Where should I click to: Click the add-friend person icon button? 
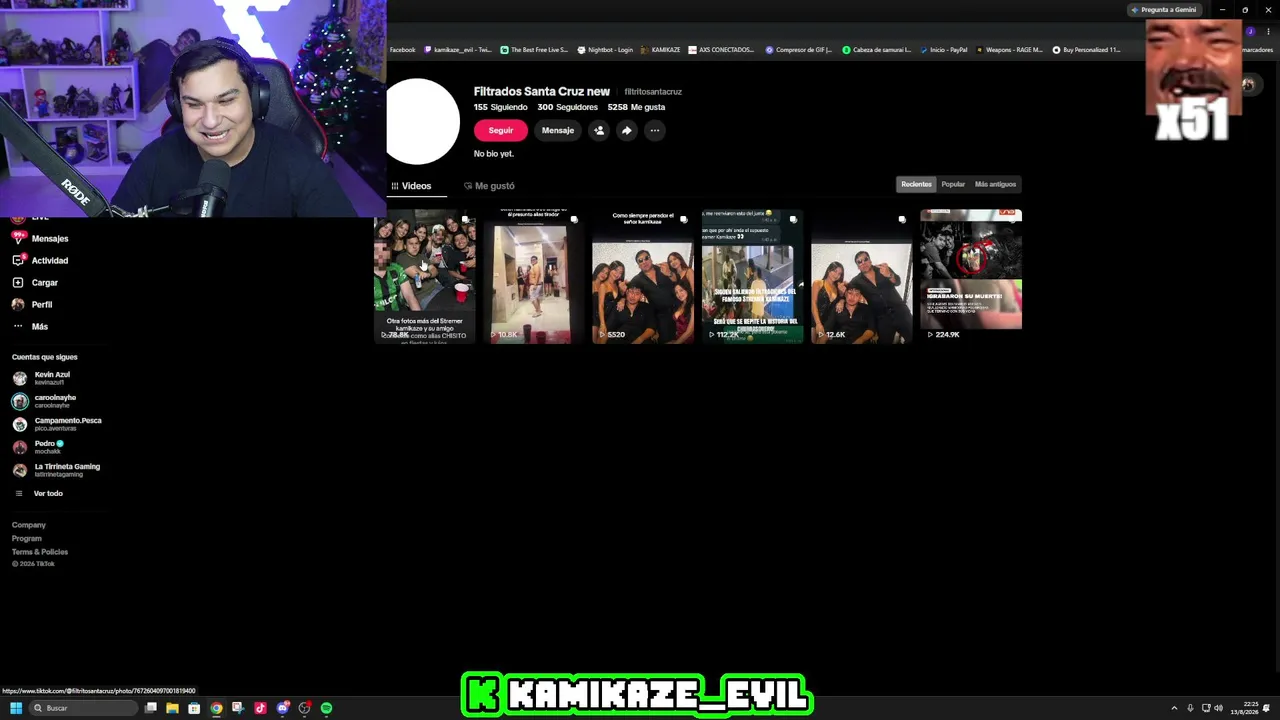point(599,130)
